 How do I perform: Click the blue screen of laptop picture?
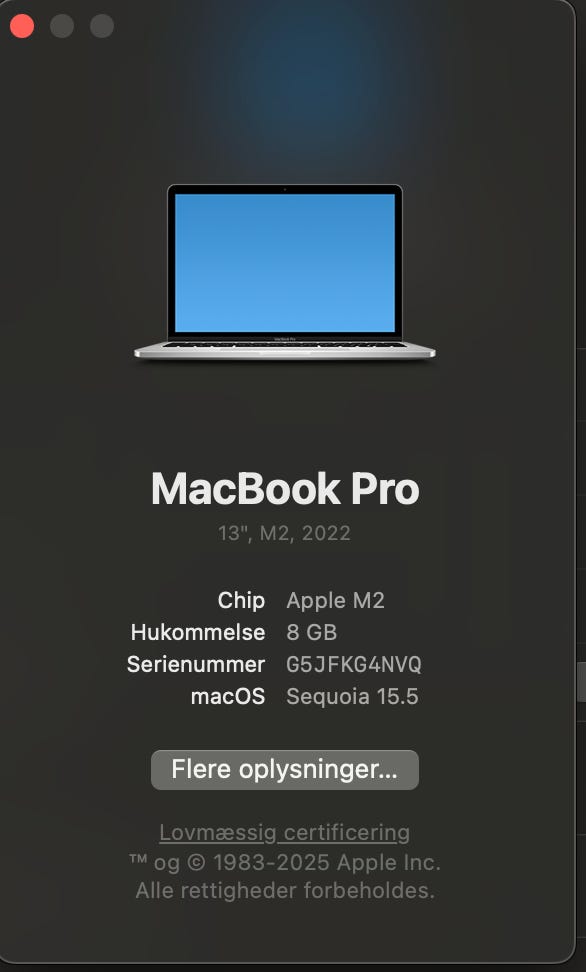285,263
